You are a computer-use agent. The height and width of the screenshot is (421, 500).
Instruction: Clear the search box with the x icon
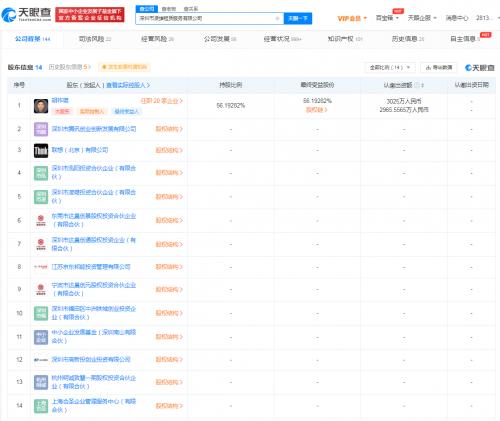[277, 18]
